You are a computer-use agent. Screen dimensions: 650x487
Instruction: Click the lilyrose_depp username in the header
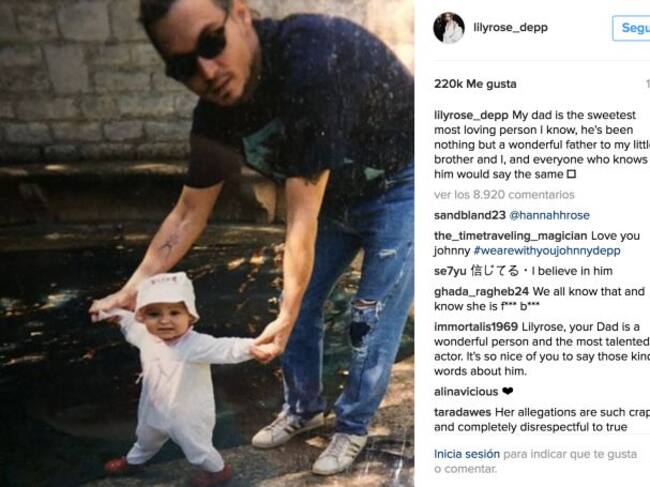[510, 27]
